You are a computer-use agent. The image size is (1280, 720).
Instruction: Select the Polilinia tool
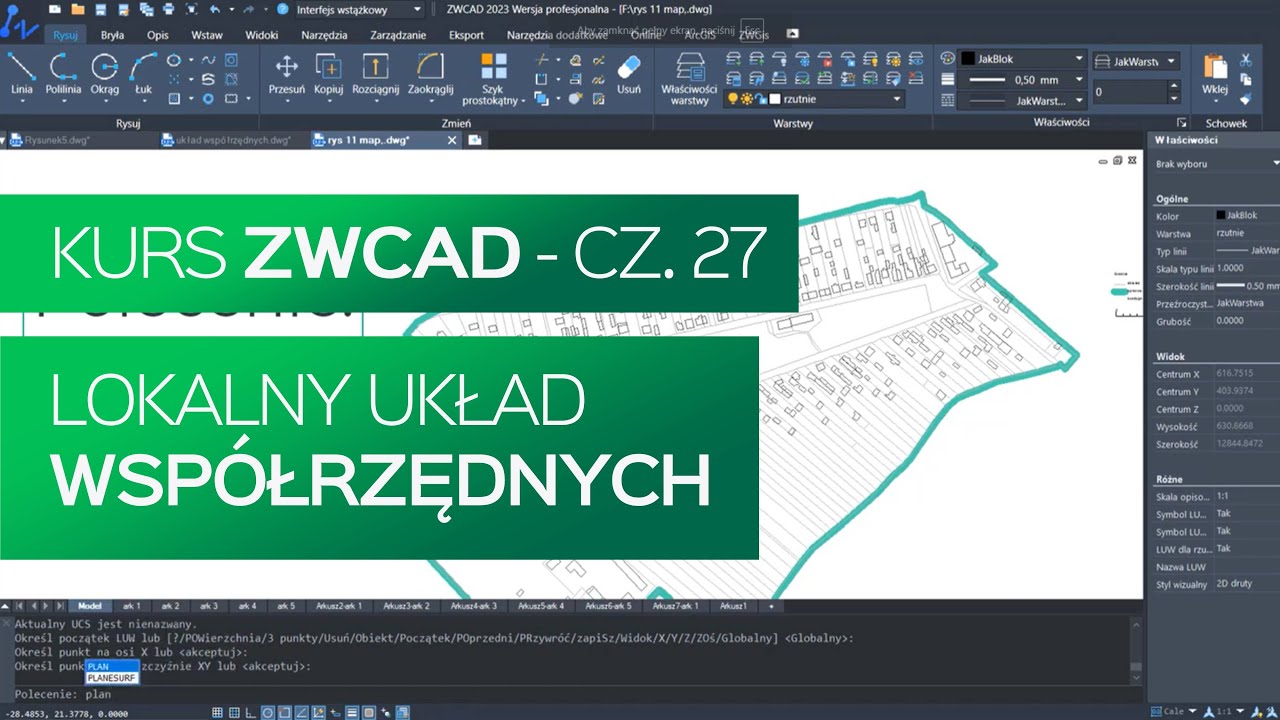[x=63, y=73]
